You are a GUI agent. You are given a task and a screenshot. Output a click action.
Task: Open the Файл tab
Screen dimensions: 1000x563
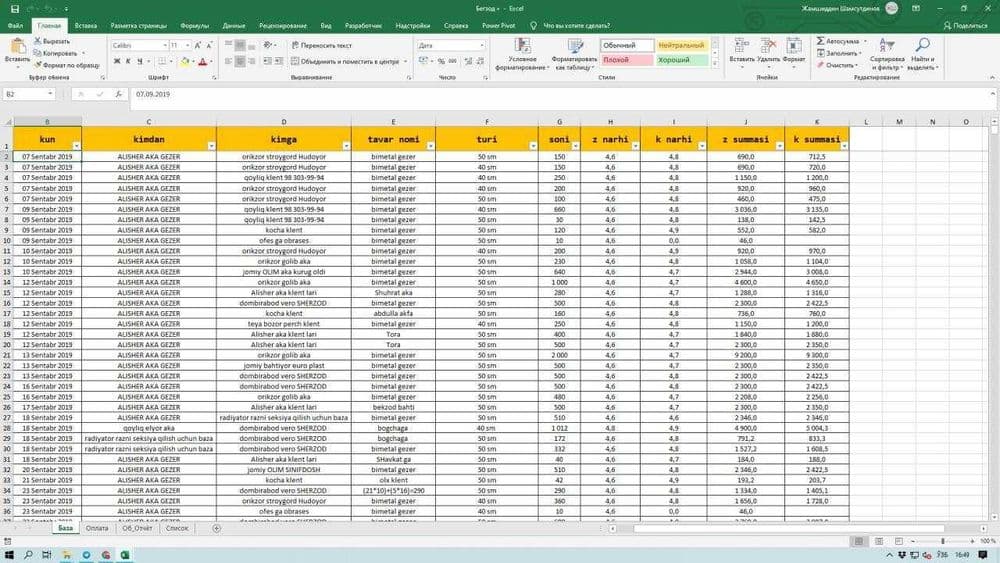15,26
